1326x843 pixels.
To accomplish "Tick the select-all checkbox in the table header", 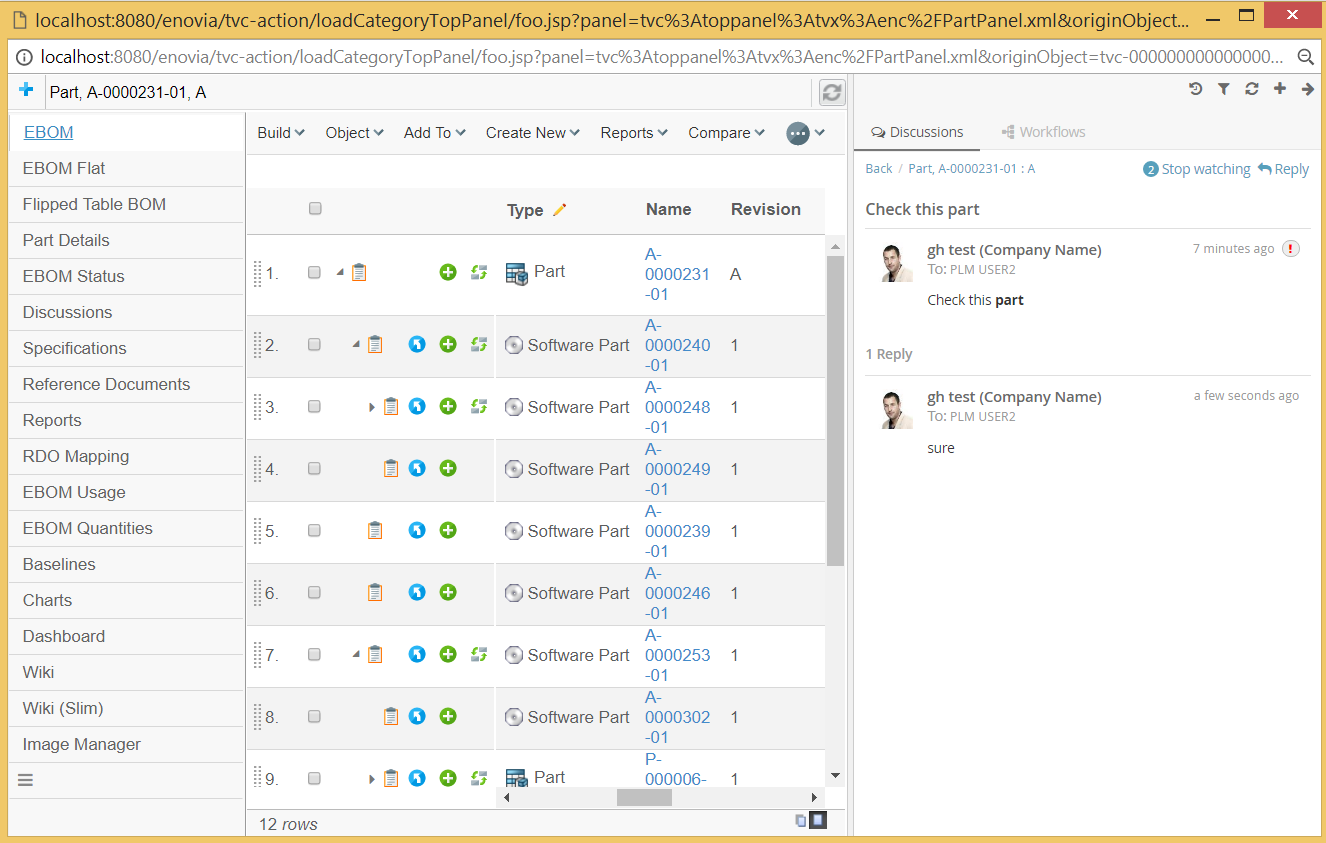I will pos(315,209).
